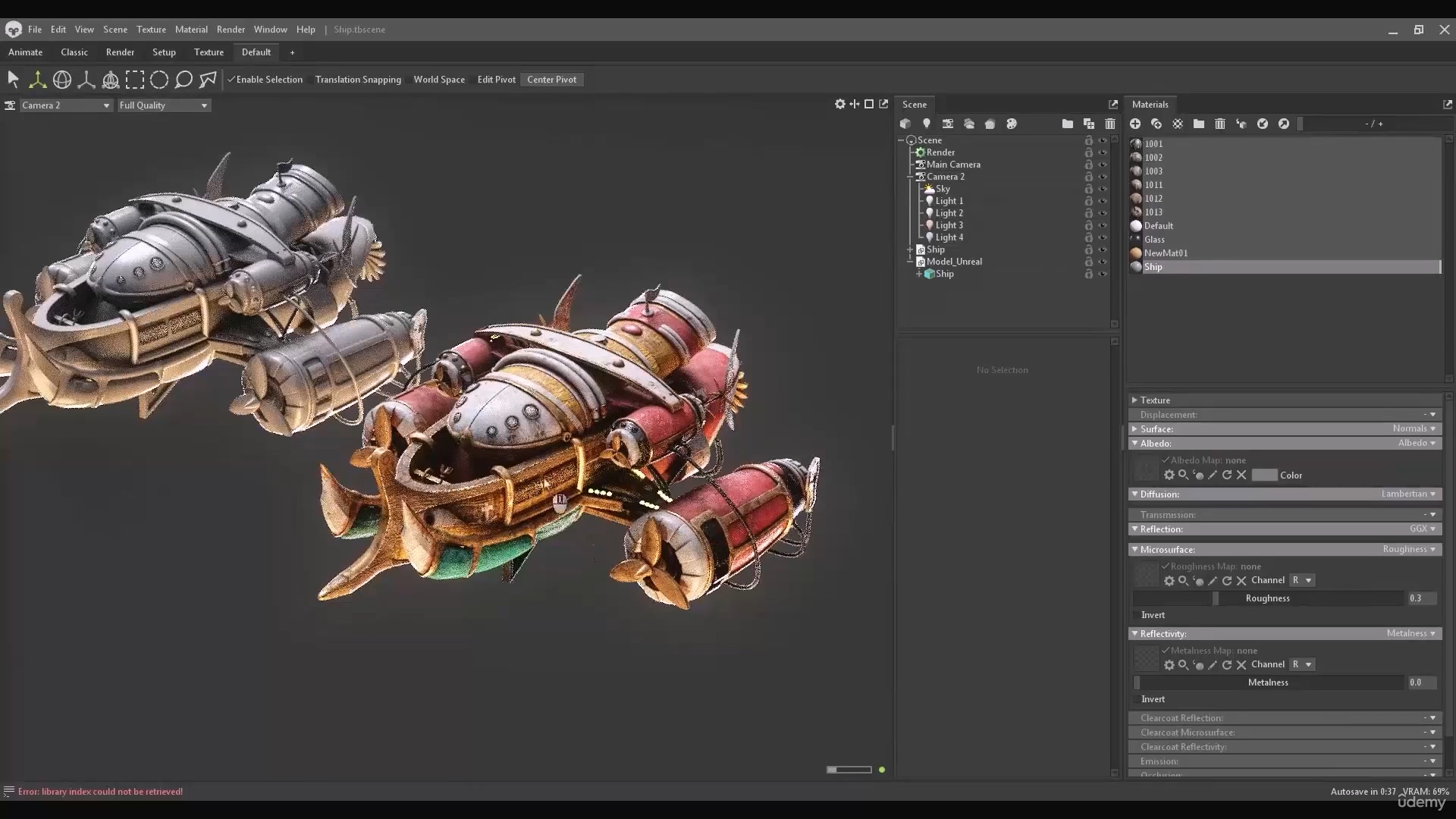Click the Duplicate material icon in Materials panel
This screenshot has height=819, width=1456.
[1156, 123]
